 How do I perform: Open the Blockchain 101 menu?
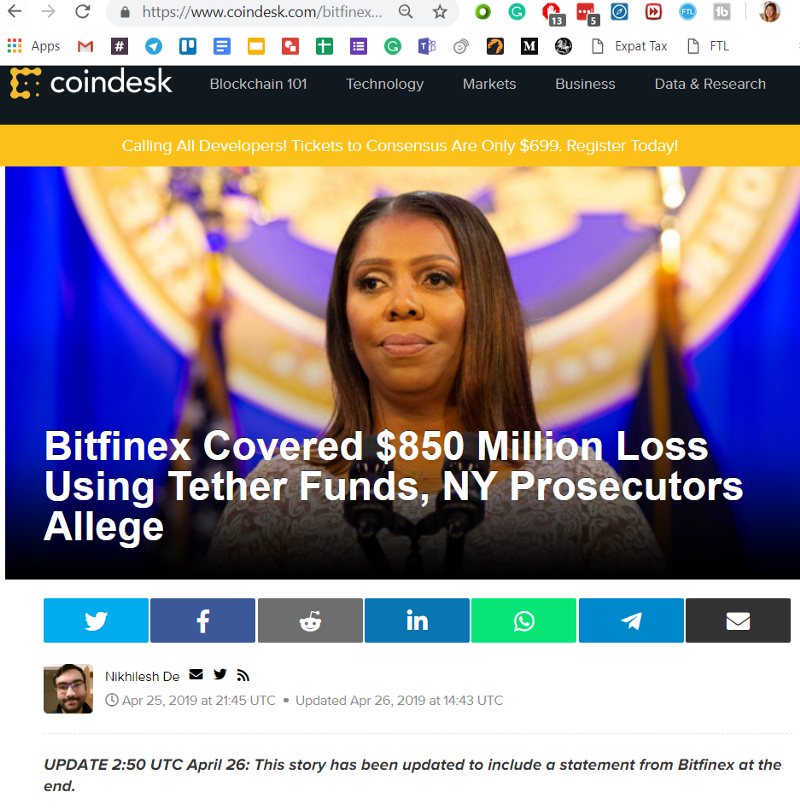pos(258,84)
